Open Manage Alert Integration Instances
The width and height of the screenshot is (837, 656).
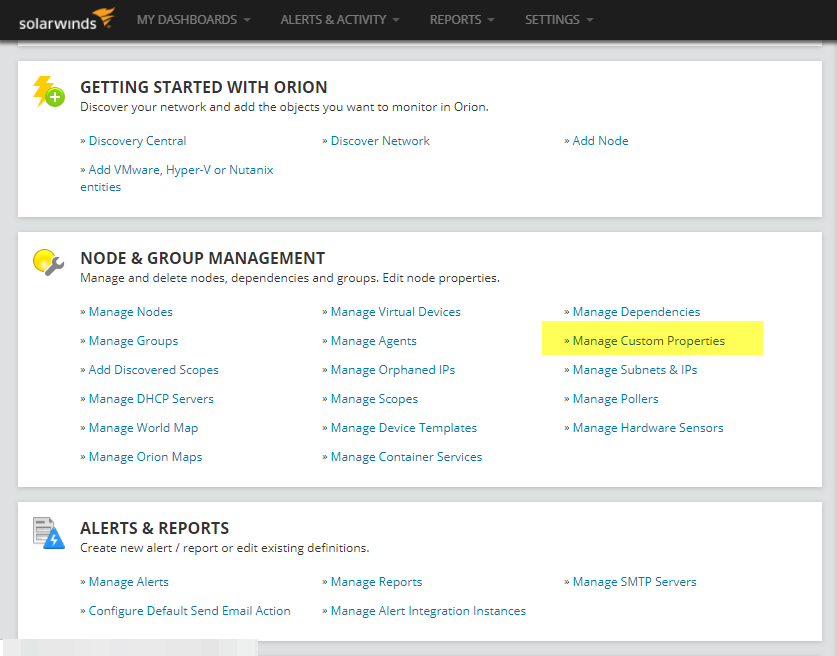point(428,611)
